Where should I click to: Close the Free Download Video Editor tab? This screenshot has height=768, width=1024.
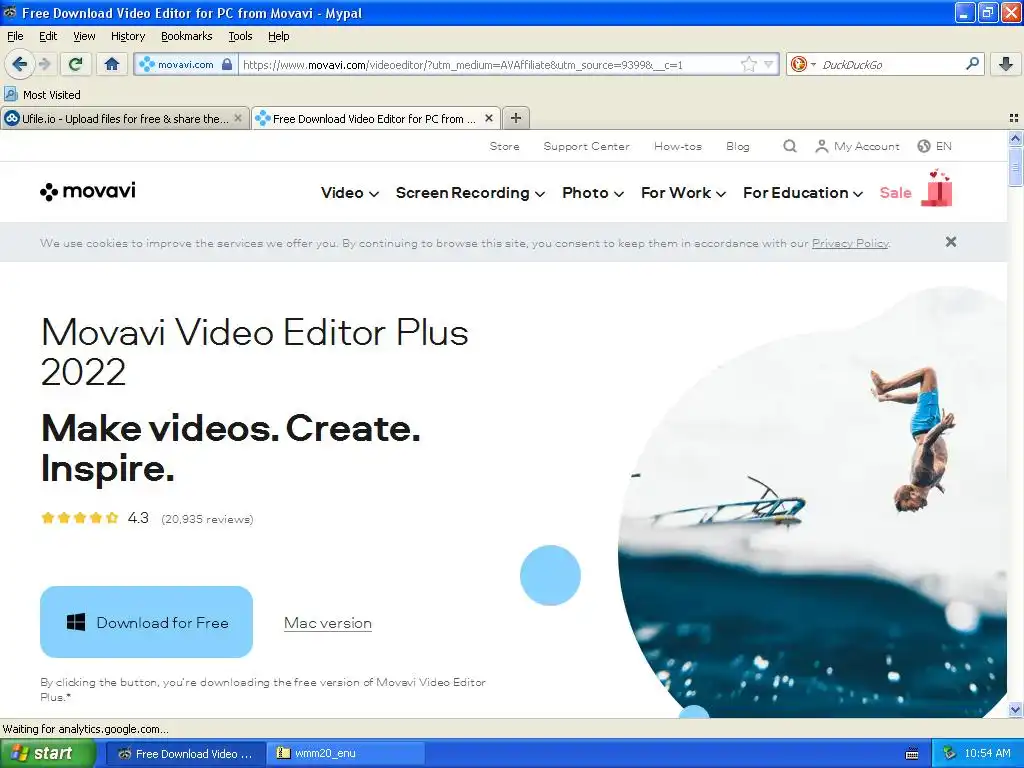tap(488, 118)
